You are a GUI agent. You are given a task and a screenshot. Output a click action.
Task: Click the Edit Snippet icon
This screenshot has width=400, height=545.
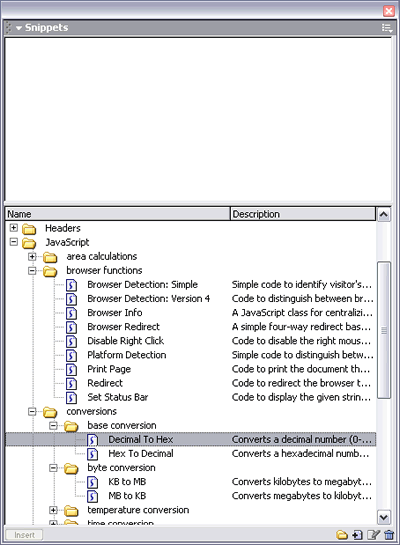point(374,535)
